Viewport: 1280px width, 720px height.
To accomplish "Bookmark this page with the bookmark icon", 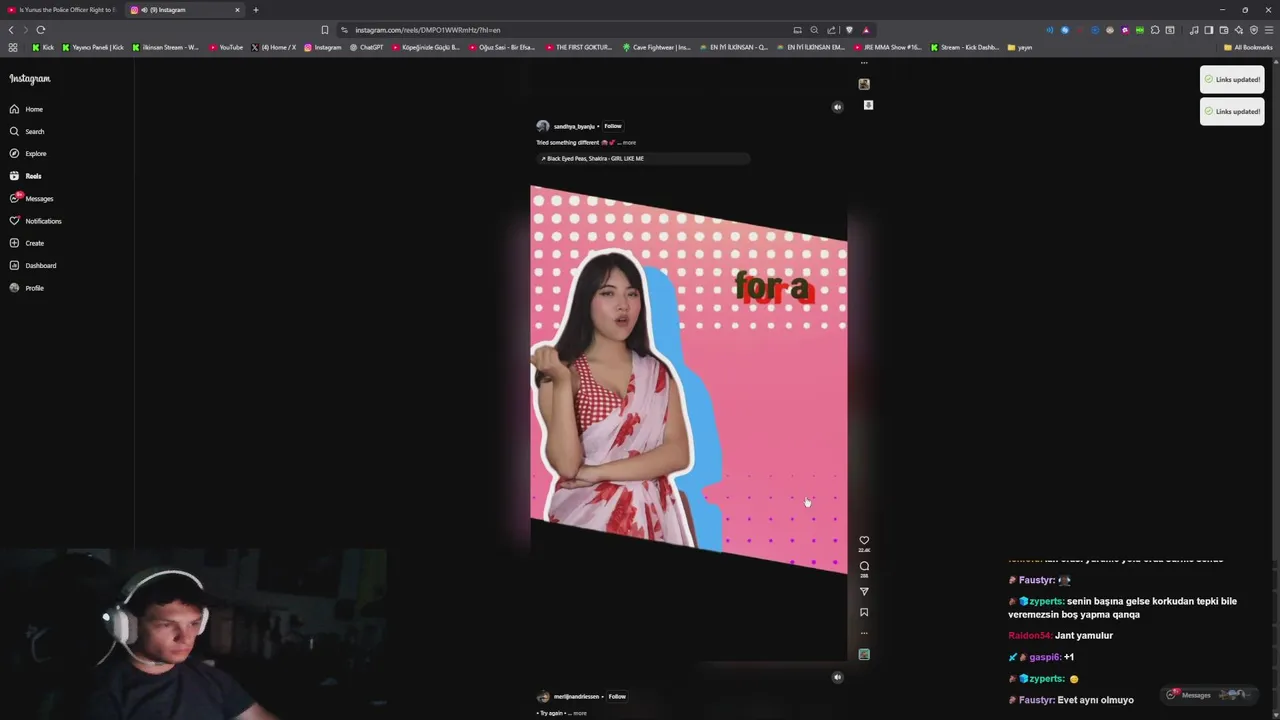I will coord(324,30).
